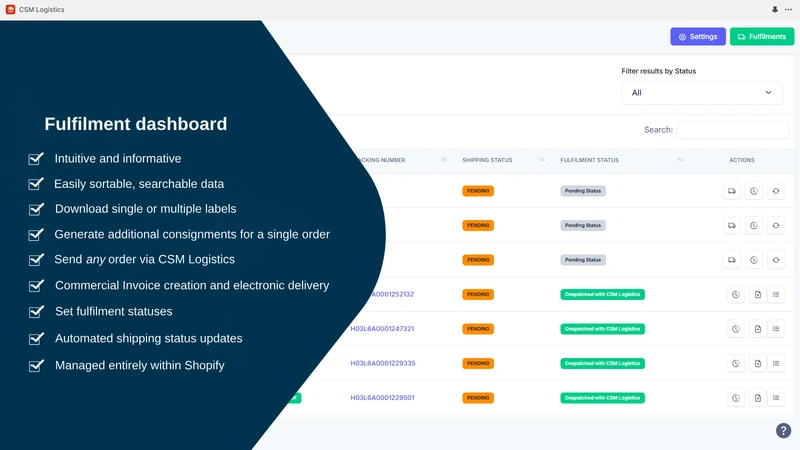The height and width of the screenshot is (450, 800).
Task: Open list icon for tracking H03L6A0001247321
Action: pos(776,329)
